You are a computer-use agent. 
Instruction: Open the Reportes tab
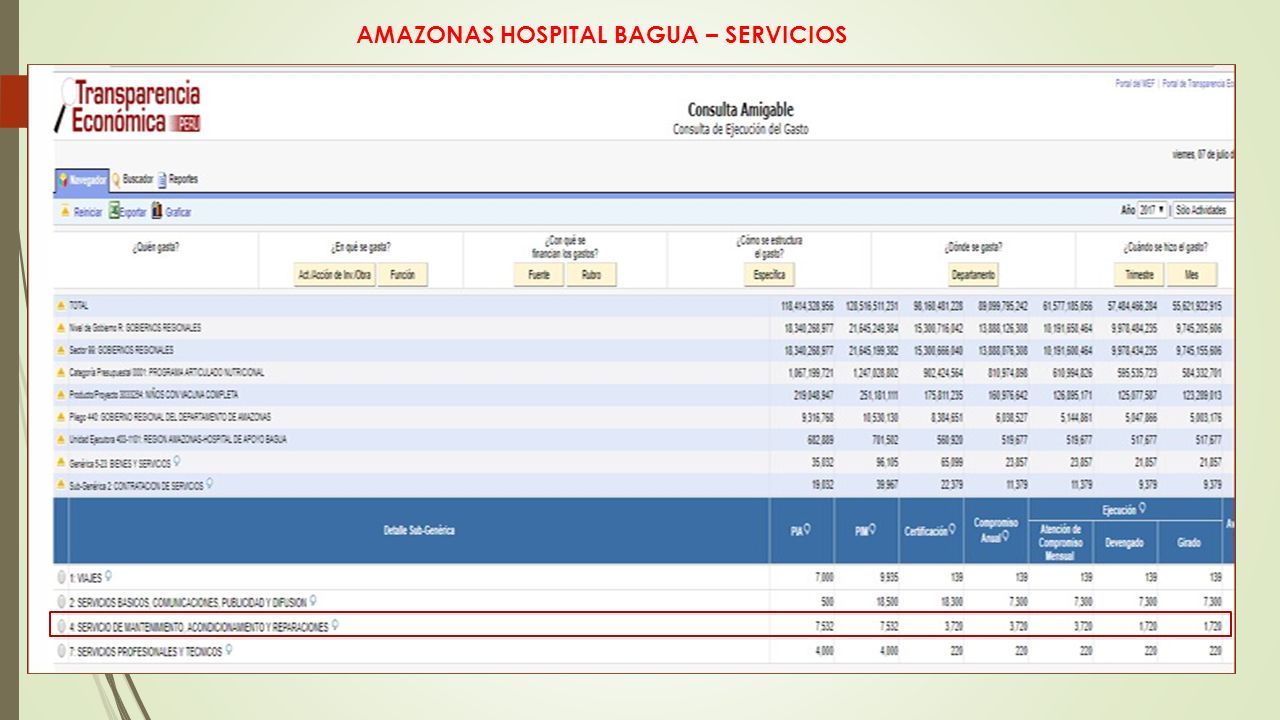coord(178,180)
